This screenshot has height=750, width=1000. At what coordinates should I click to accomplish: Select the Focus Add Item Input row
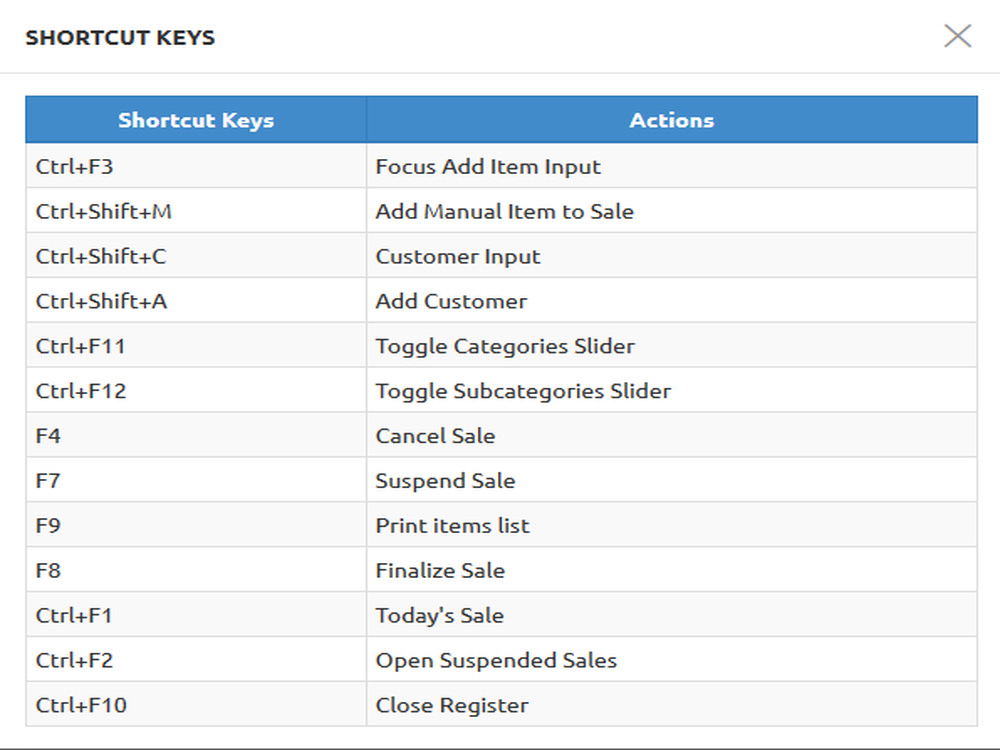501,166
